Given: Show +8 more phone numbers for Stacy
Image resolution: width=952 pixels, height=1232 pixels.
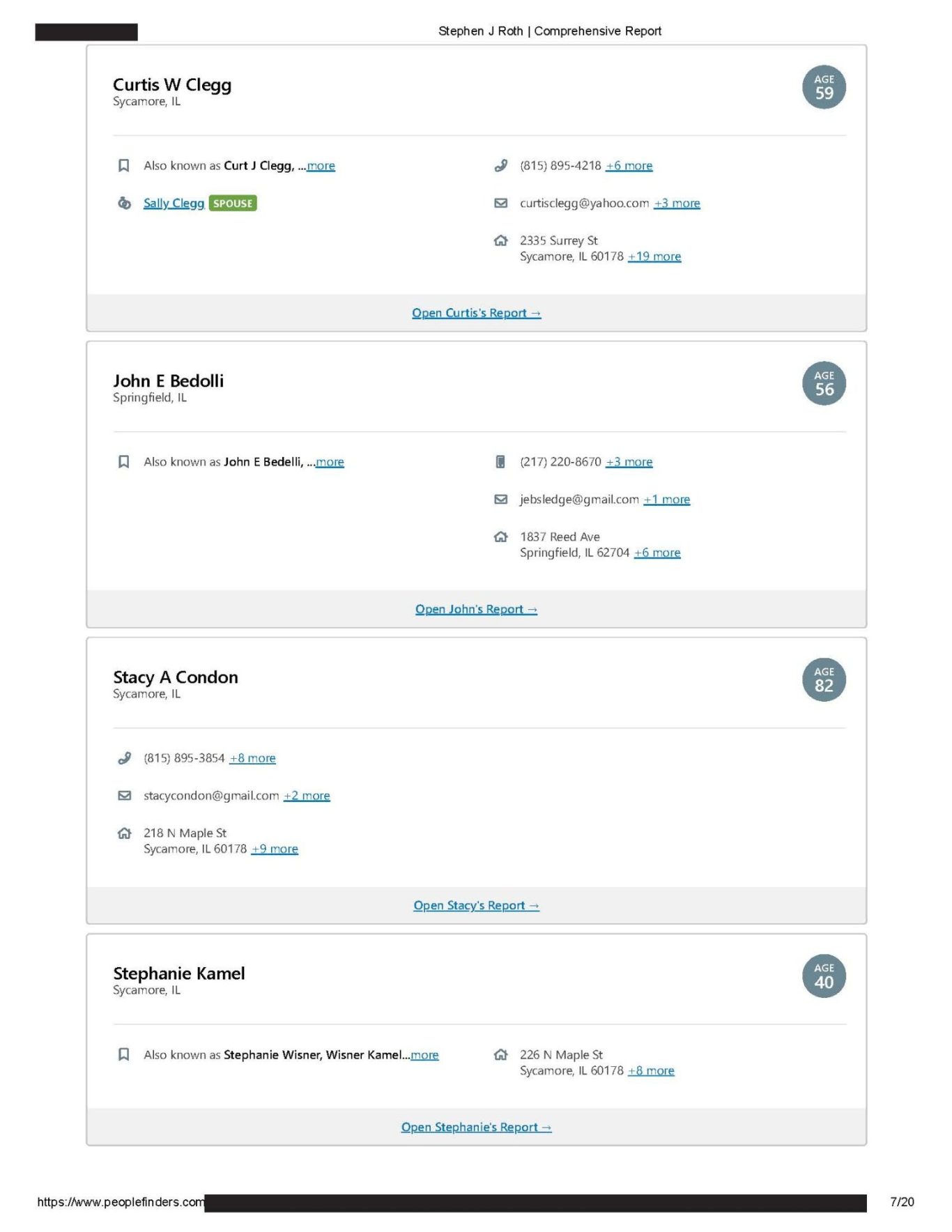Looking at the screenshot, I should pos(252,758).
